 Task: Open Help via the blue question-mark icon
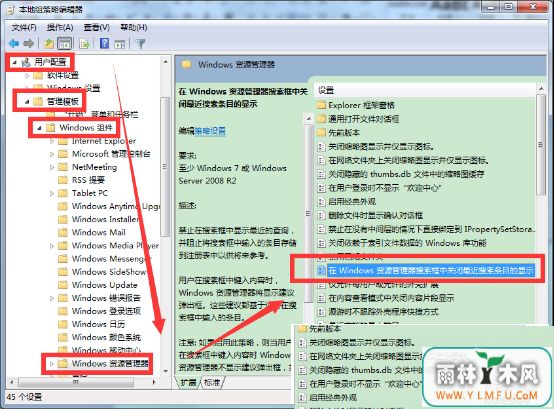(x=104, y=43)
